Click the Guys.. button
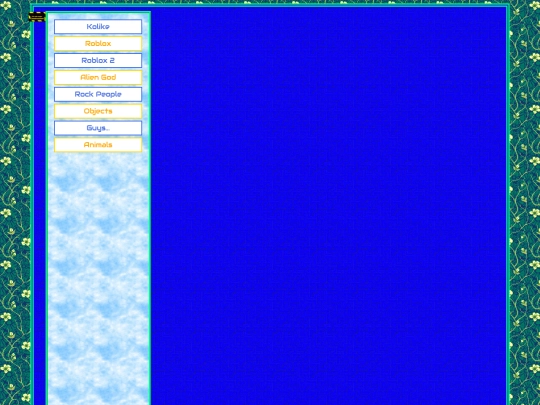 pos(98,128)
